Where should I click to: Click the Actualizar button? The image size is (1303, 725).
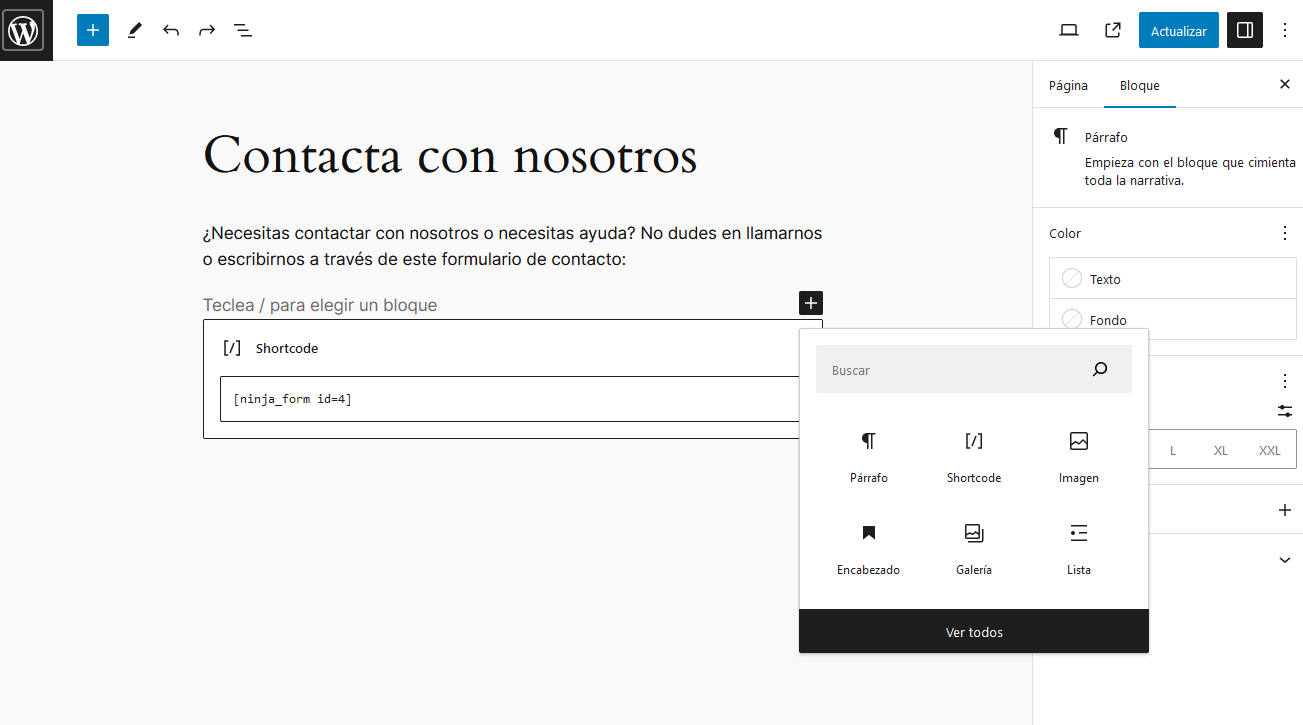(x=1179, y=31)
